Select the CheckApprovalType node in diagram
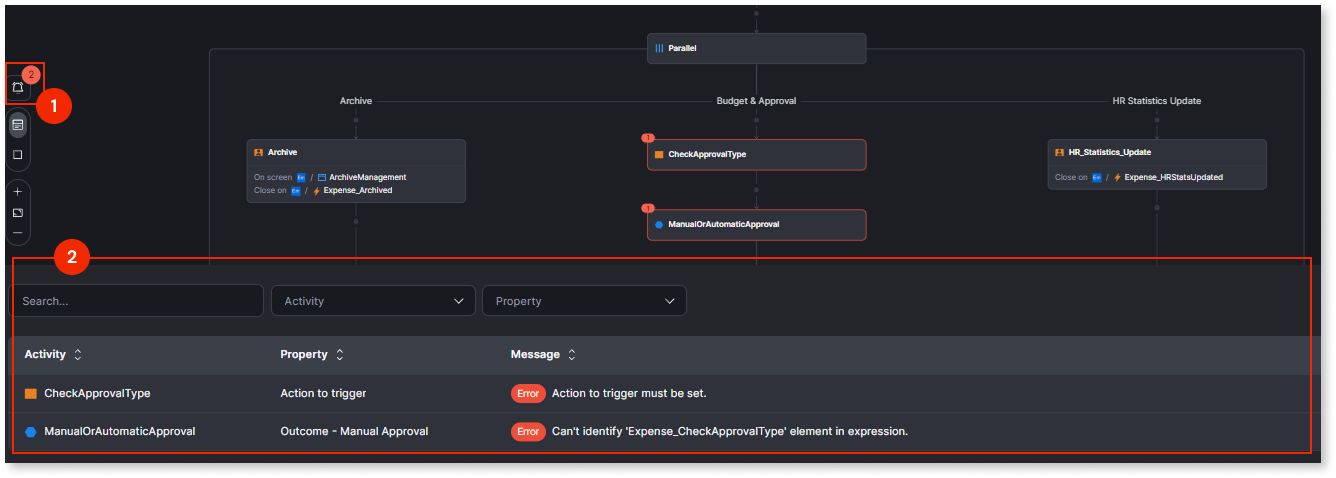Image resolution: width=1336 pixels, height=478 pixels. tap(756, 155)
